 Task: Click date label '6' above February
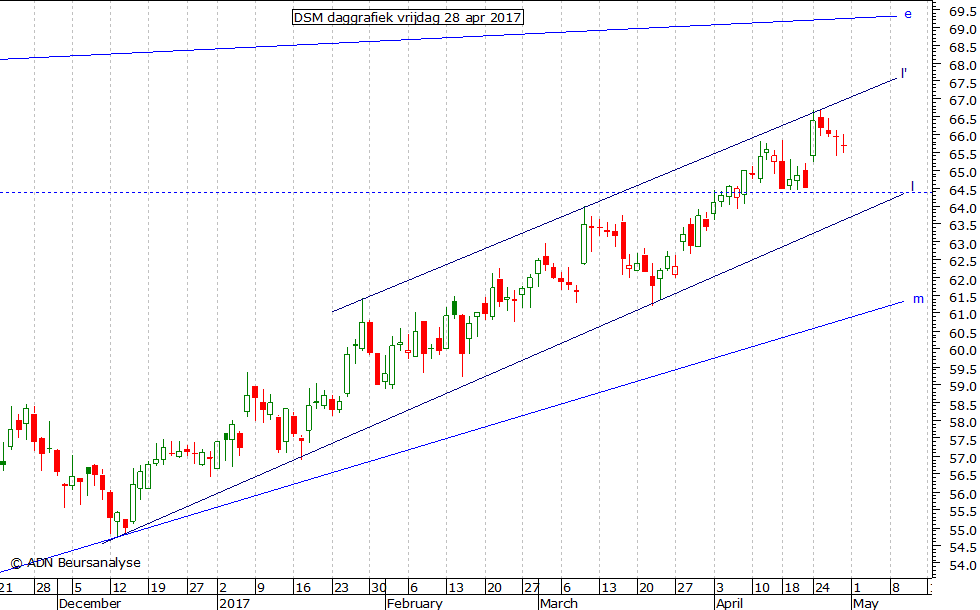[414, 588]
